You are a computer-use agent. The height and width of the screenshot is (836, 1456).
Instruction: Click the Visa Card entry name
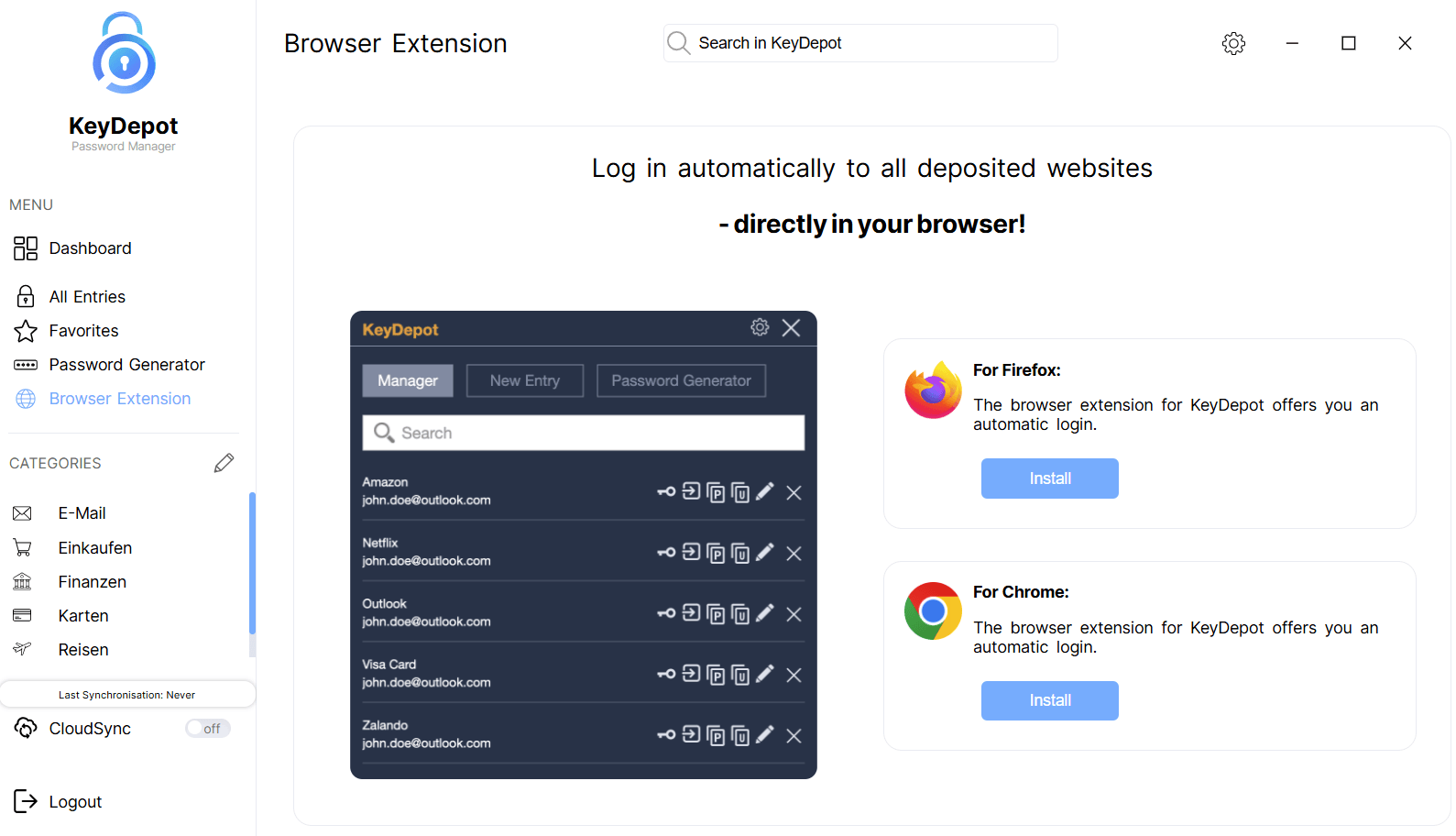pyautogui.click(x=389, y=665)
